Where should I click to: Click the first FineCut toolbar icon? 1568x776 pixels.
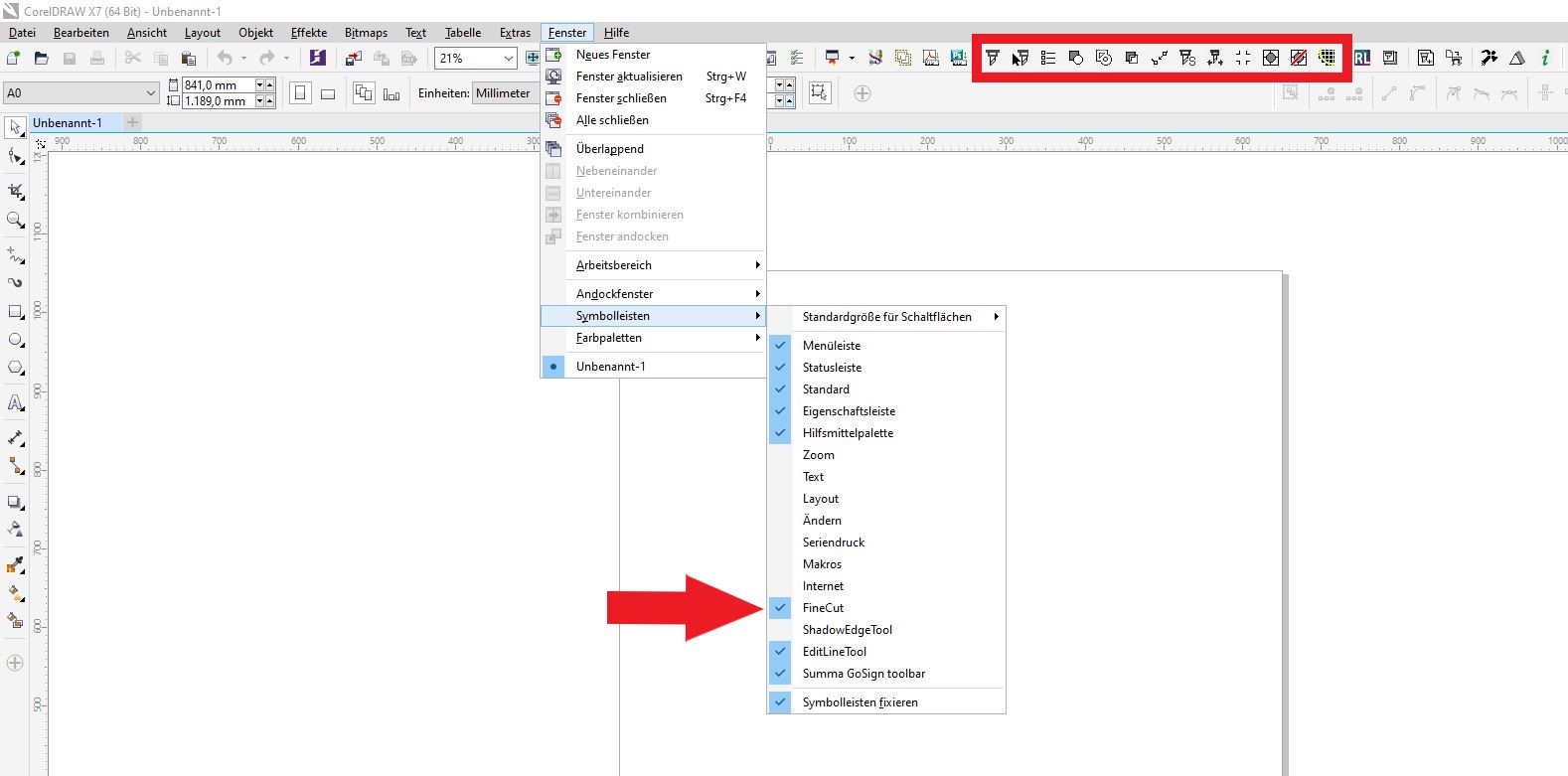992,59
